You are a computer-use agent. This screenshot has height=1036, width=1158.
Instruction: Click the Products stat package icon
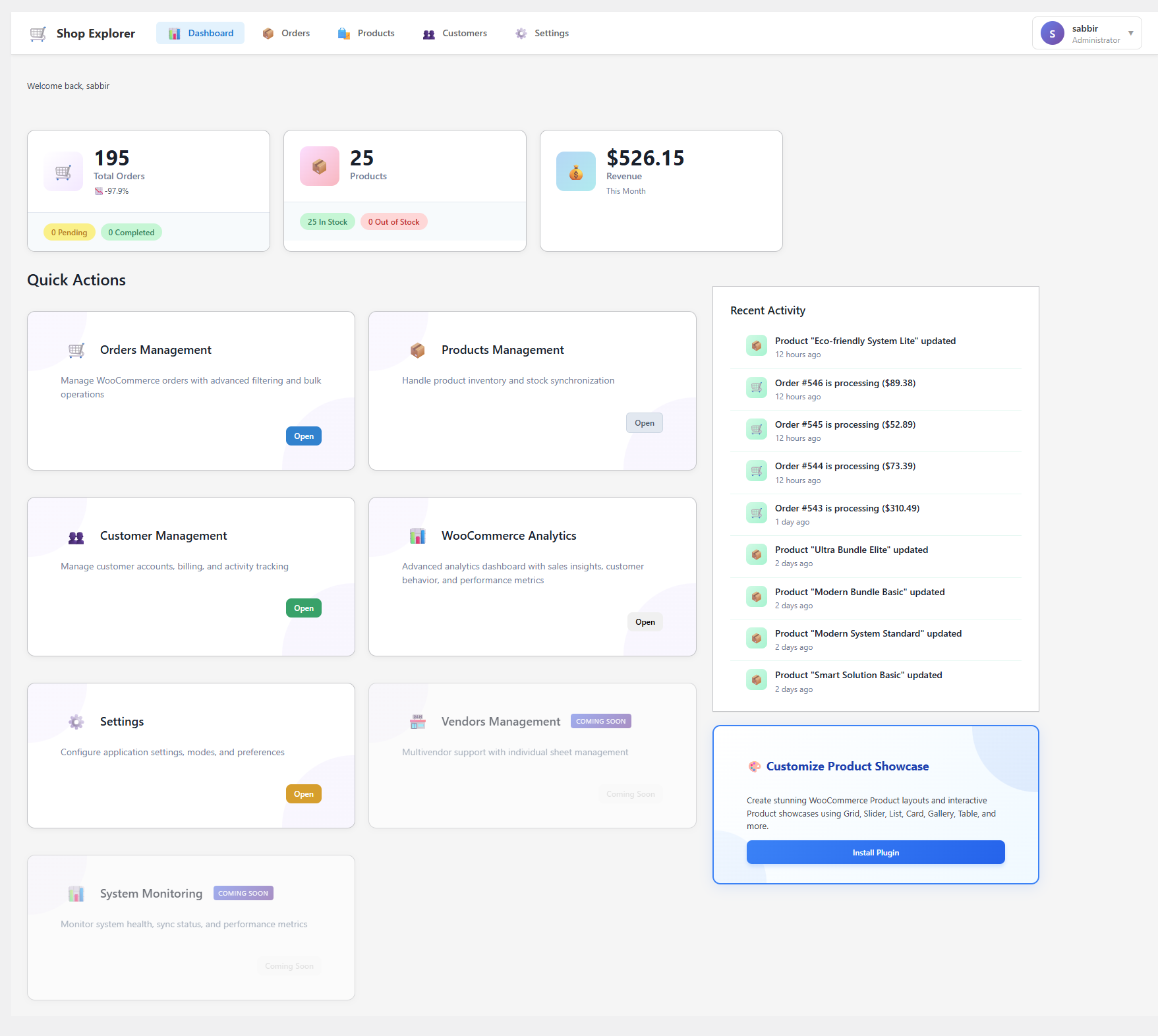click(x=320, y=166)
